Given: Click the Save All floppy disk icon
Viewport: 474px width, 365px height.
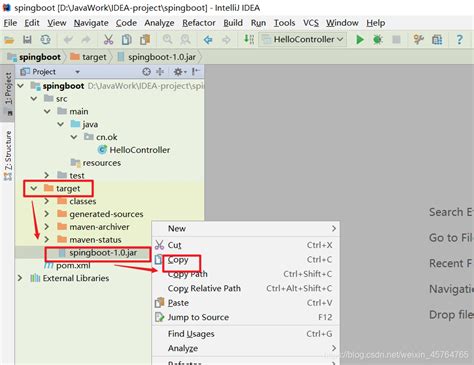Looking at the screenshot, I should (x=27, y=40).
